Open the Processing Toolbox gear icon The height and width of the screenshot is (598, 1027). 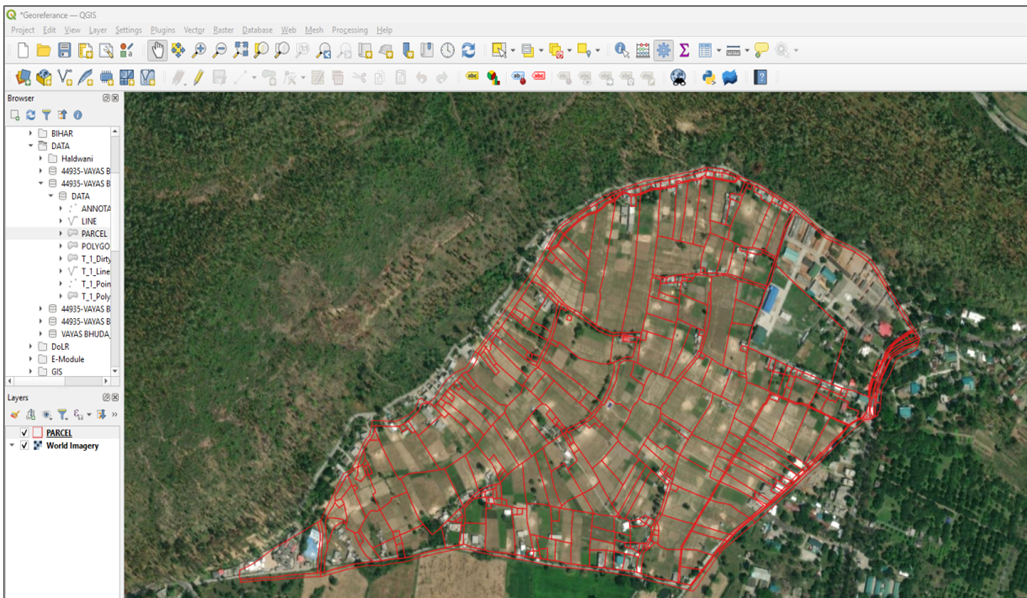pyautogui.click(x=663, y=50)
